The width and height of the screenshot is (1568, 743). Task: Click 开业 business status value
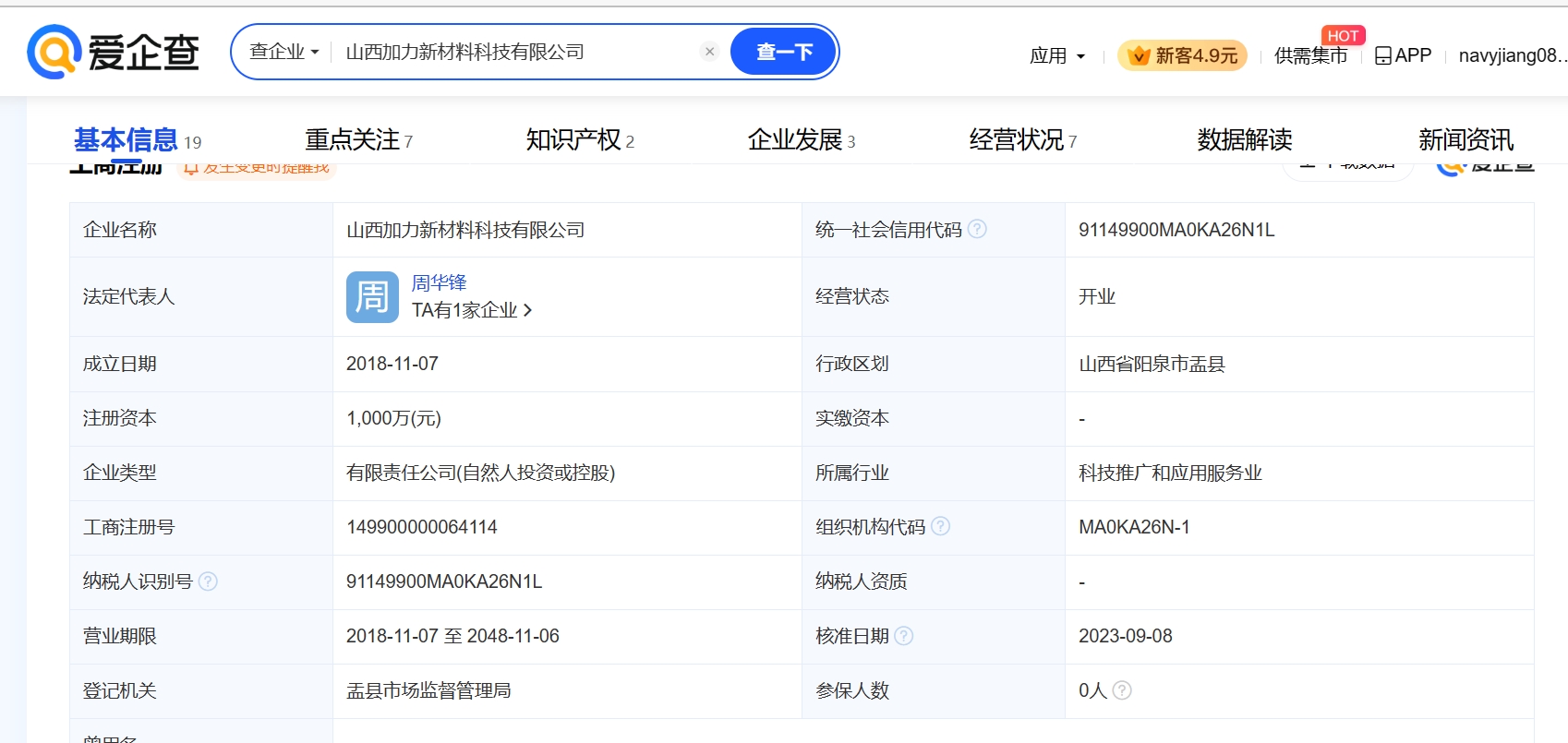[1097, 296]
